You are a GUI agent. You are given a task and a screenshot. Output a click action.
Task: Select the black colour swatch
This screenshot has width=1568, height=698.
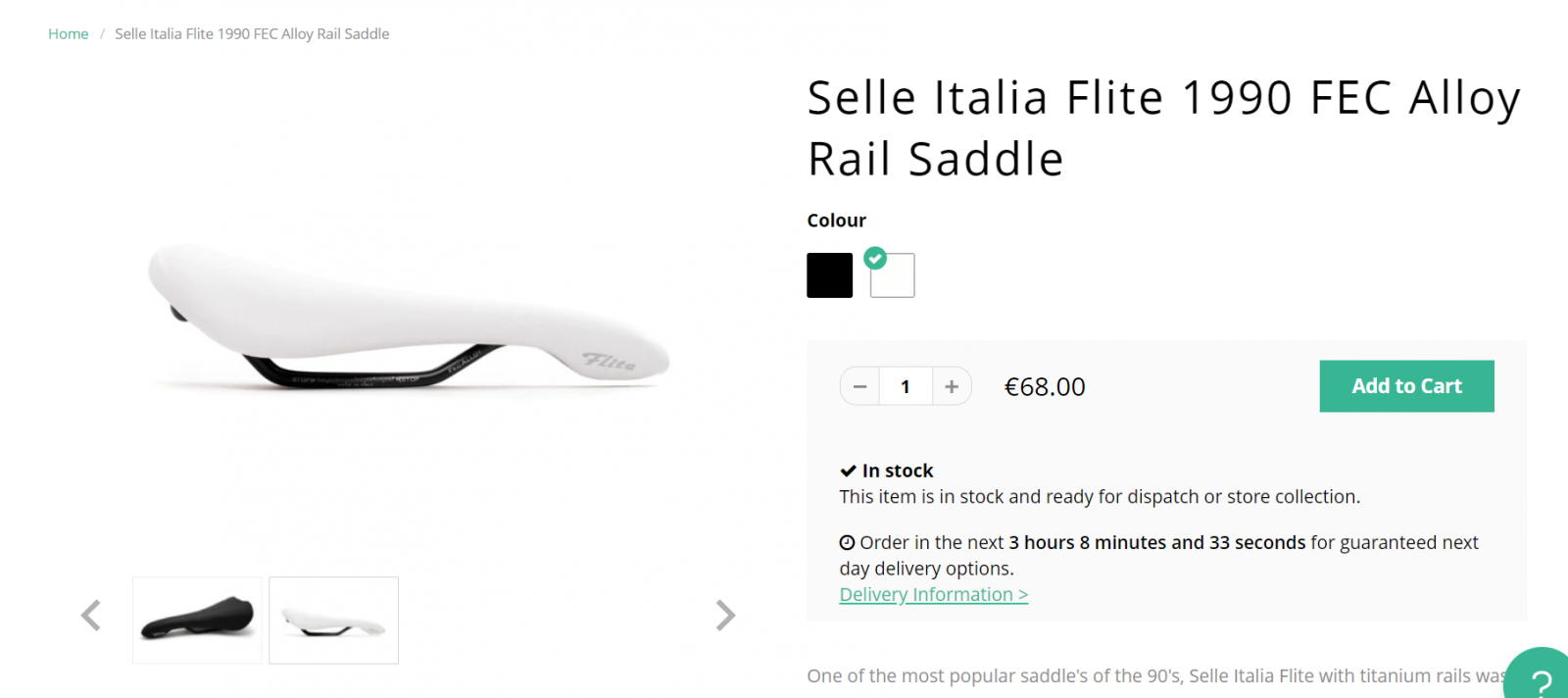[829, 275]
